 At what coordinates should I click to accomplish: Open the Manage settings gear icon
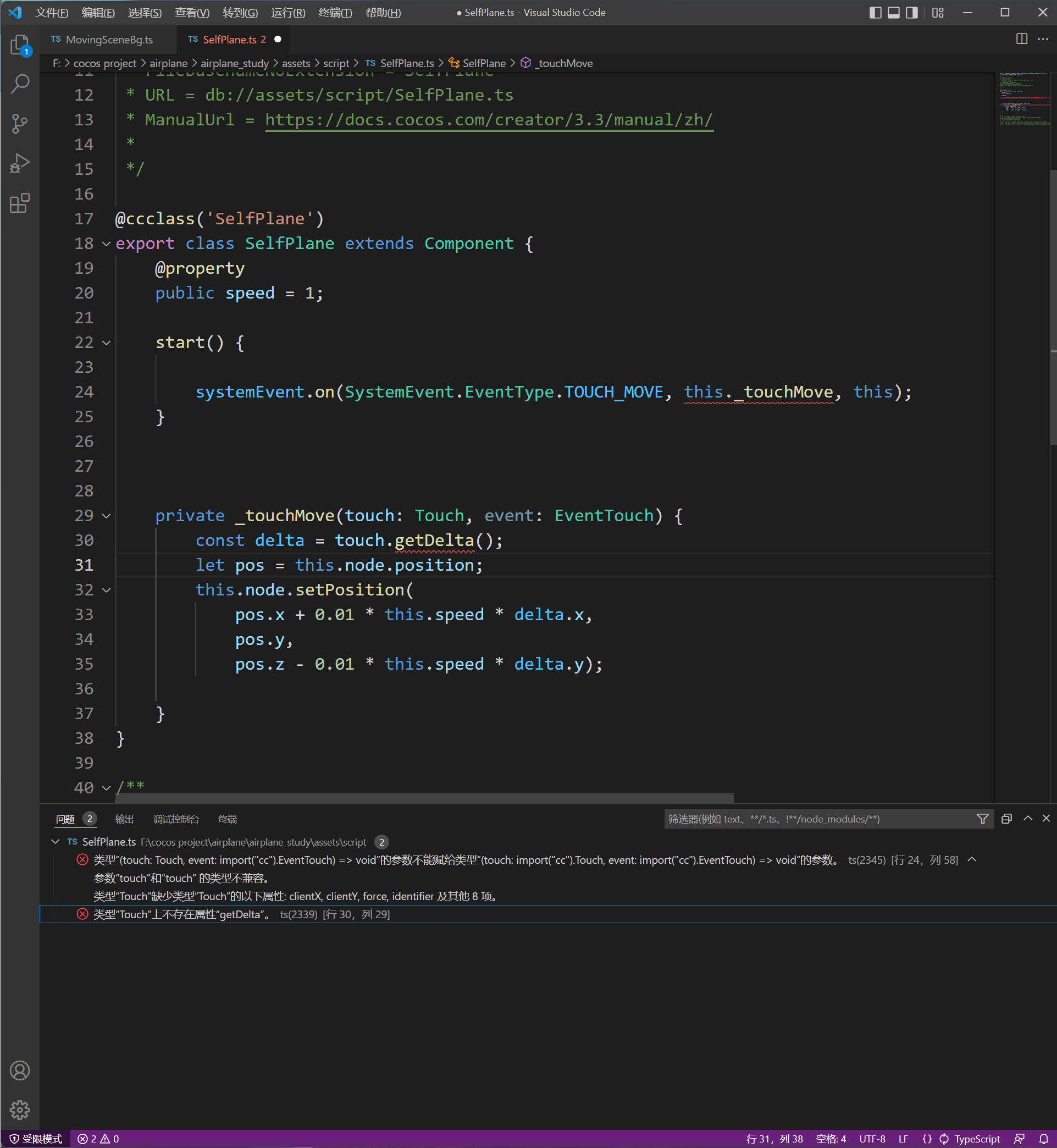coord(19,1109)
